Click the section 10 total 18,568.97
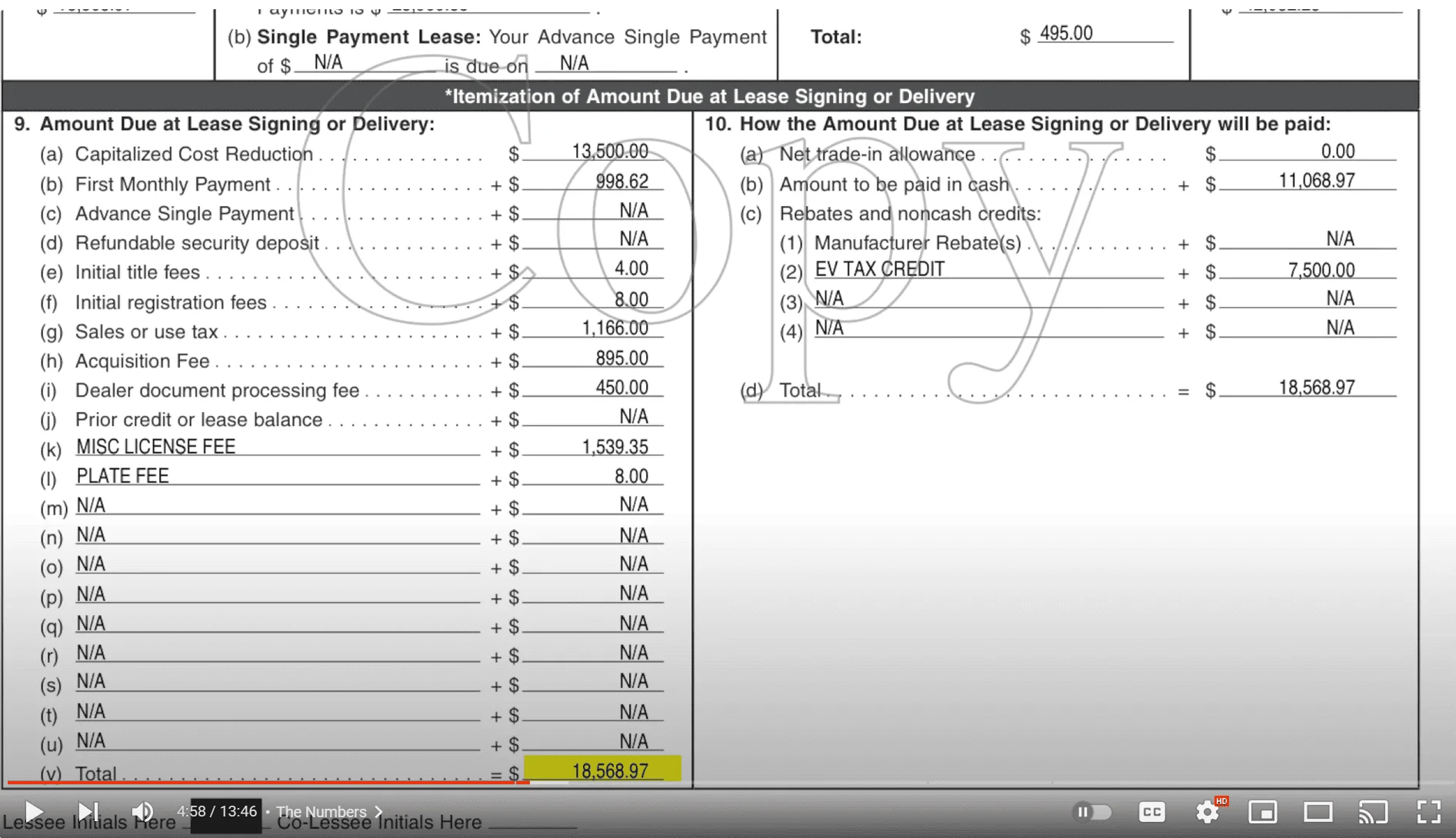The image size is (1456, 838). (1317, 387)
